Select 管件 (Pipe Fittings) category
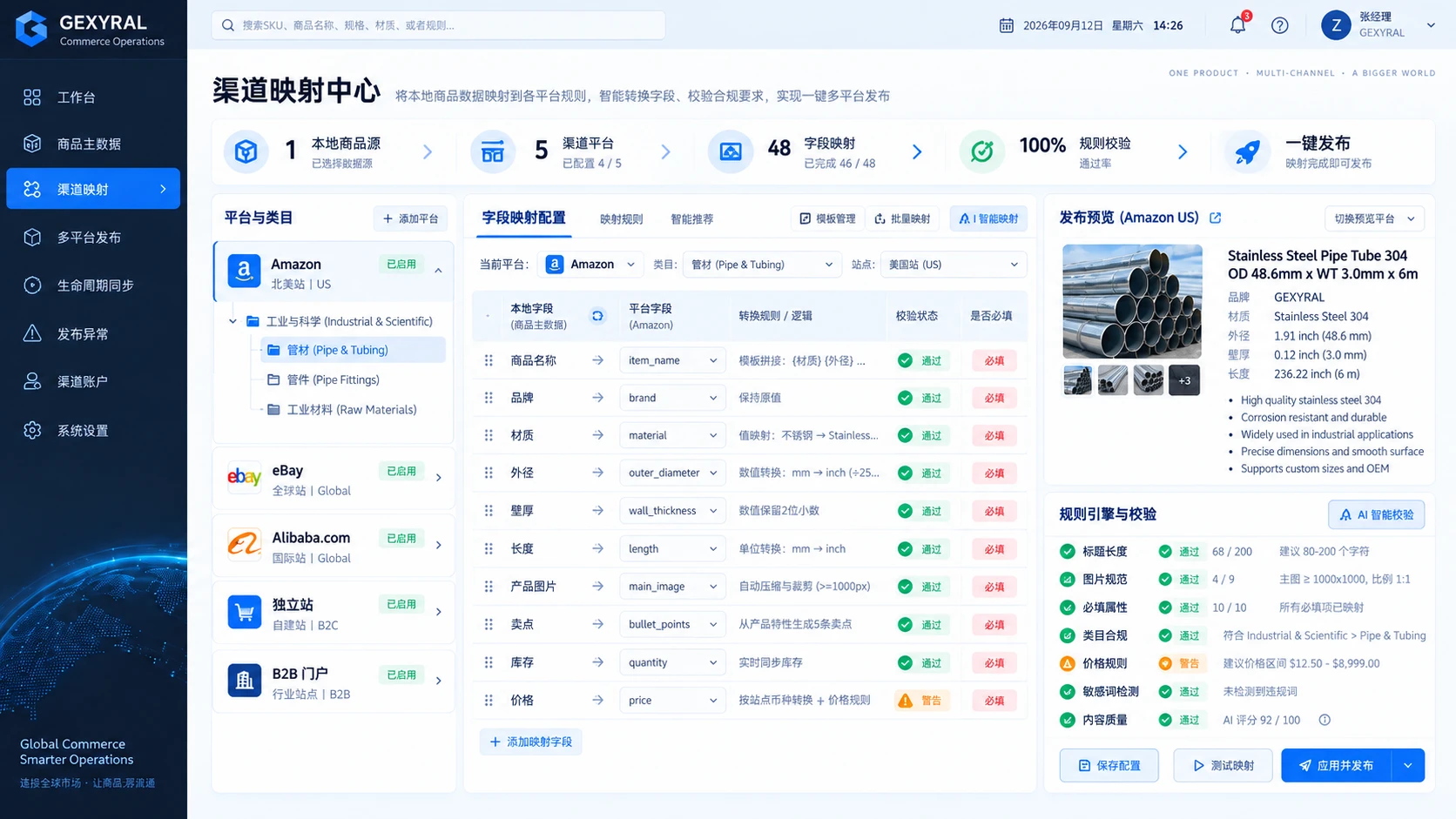 333,379
